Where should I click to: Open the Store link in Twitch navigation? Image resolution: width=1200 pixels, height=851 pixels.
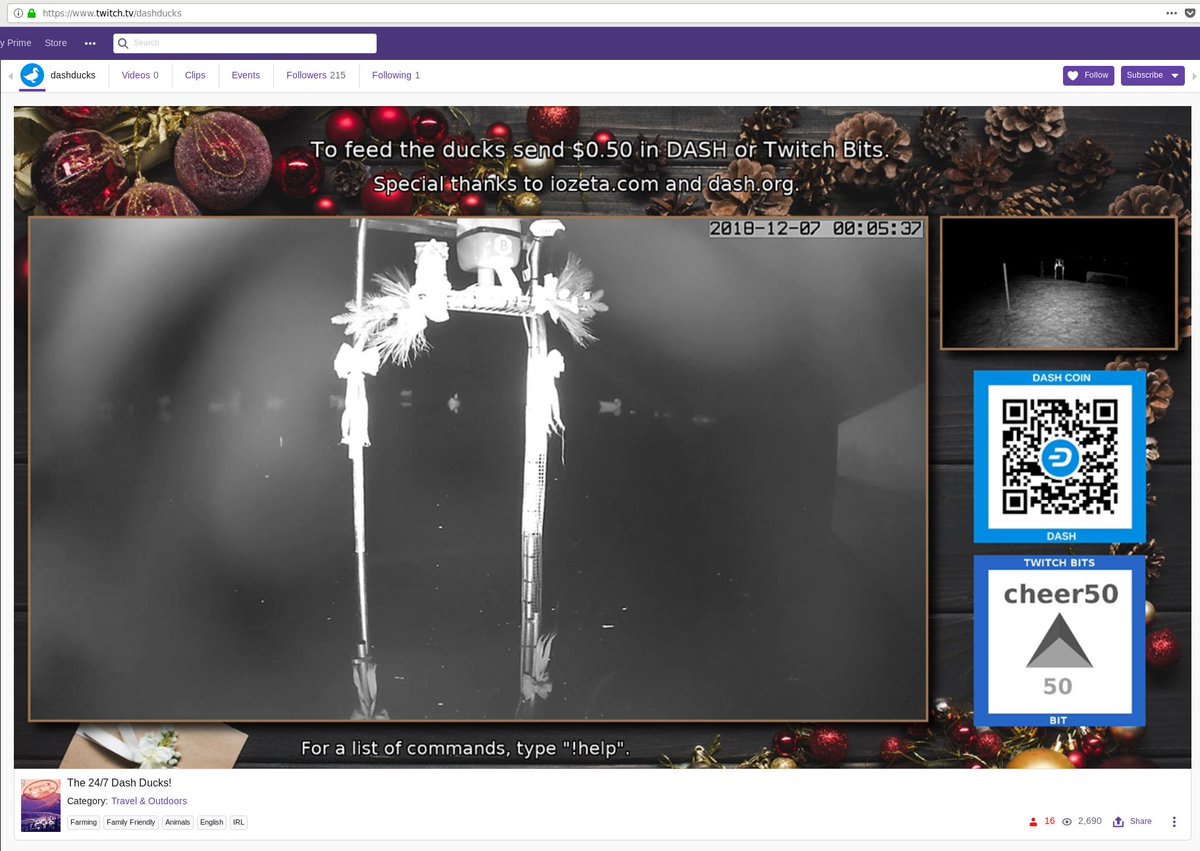pos(56,43)
